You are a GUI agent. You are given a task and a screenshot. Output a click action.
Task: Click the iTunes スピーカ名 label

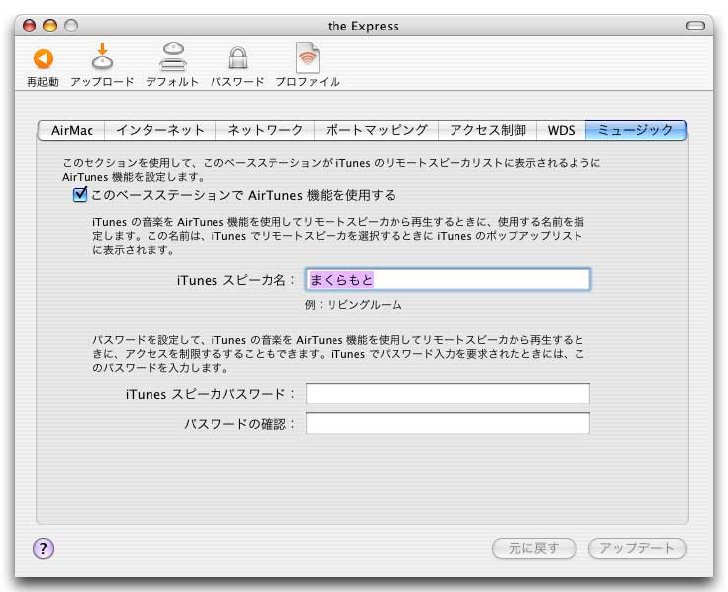pyautogui.click(x=236, y=280)
